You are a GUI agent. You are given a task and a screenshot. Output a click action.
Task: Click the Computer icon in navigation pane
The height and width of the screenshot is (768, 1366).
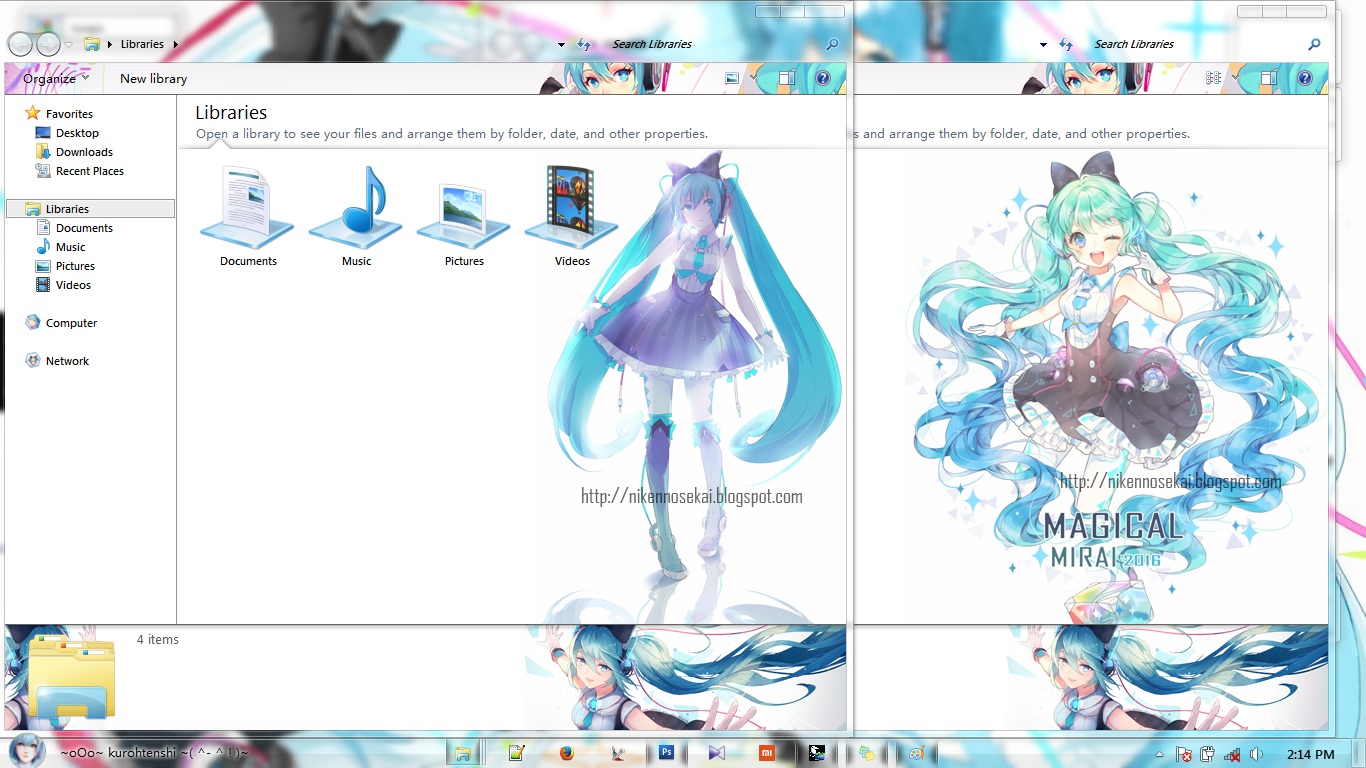pyautogui.click(x=33, y=323)
